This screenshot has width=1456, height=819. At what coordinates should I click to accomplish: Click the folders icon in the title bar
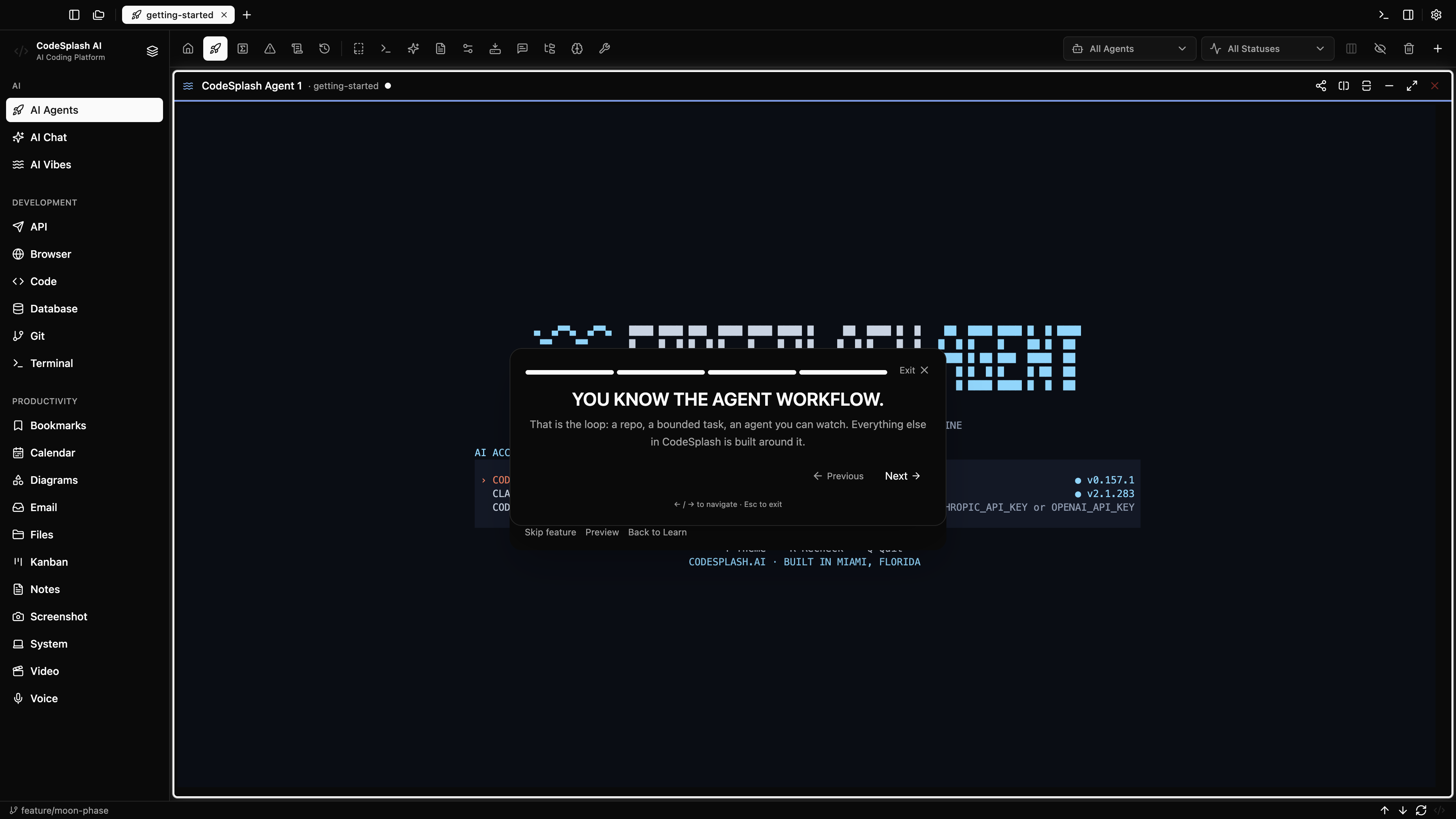click(x=99, y=15)
